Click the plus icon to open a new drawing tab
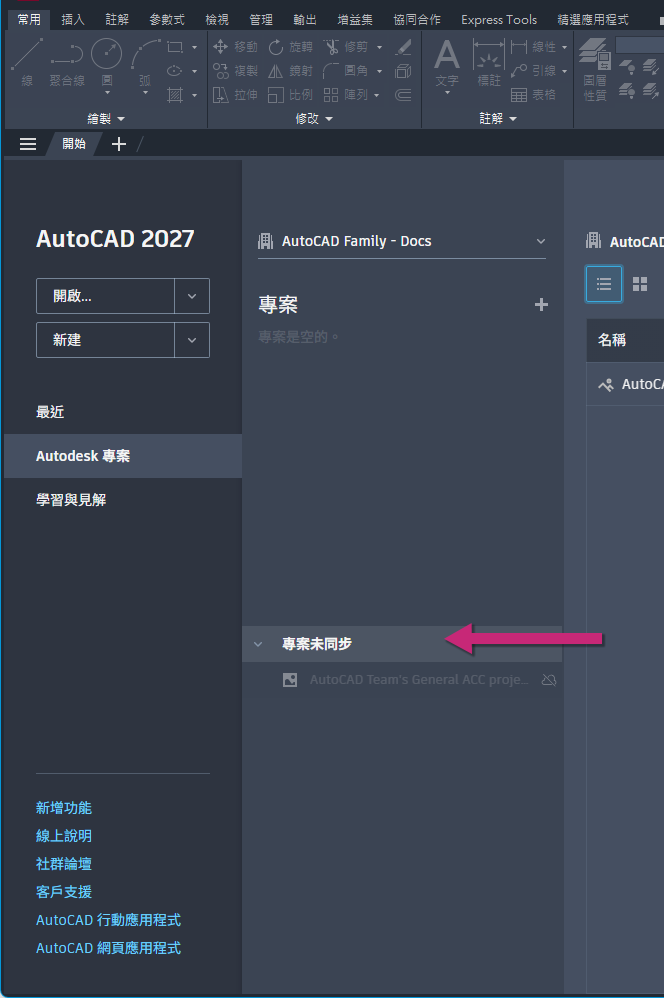The height and width of the screenshot is (998, 664). tap(119, 144)
